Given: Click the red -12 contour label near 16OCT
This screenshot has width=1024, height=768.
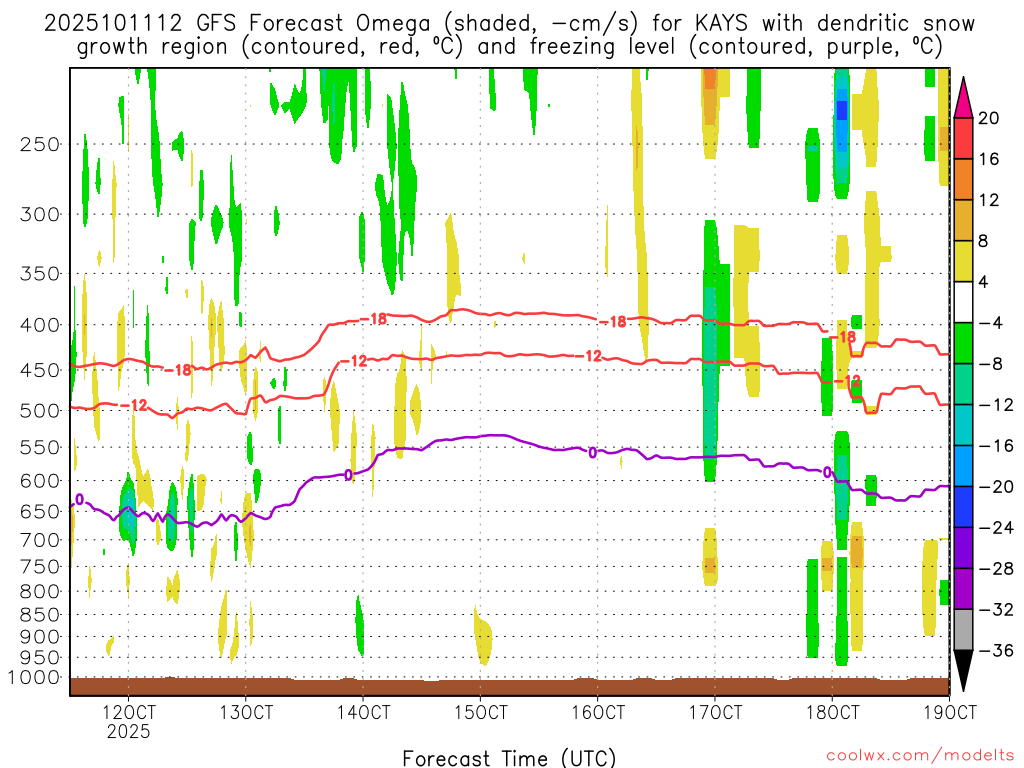Looking at the screenshot, I should point(592,356).
